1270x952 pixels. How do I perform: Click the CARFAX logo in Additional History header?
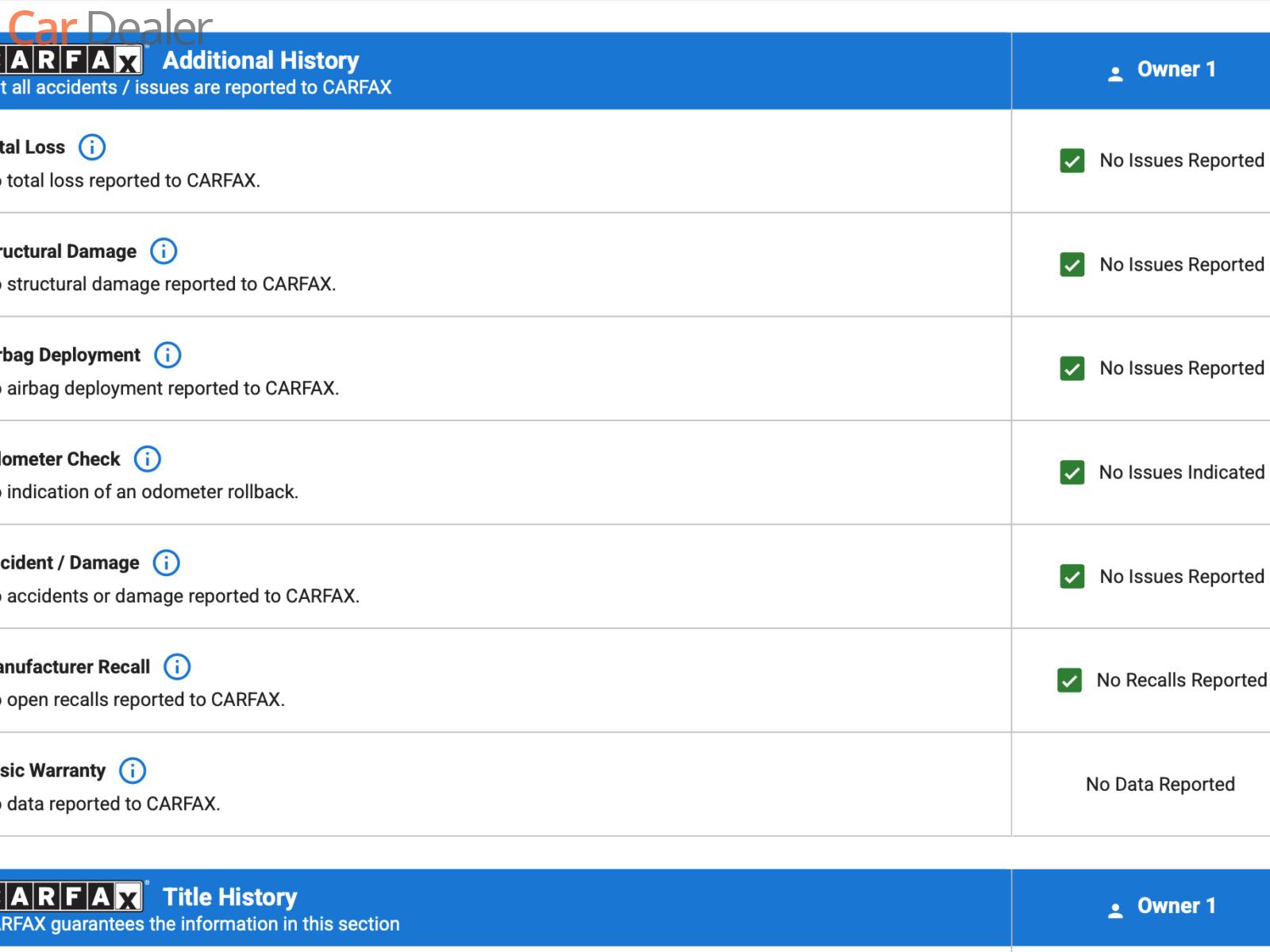pos(71,60)
